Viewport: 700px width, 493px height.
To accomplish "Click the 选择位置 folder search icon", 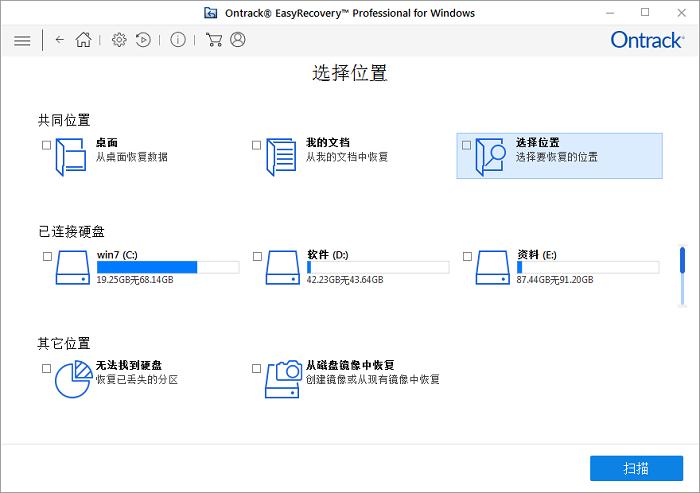I will [490, 157].
